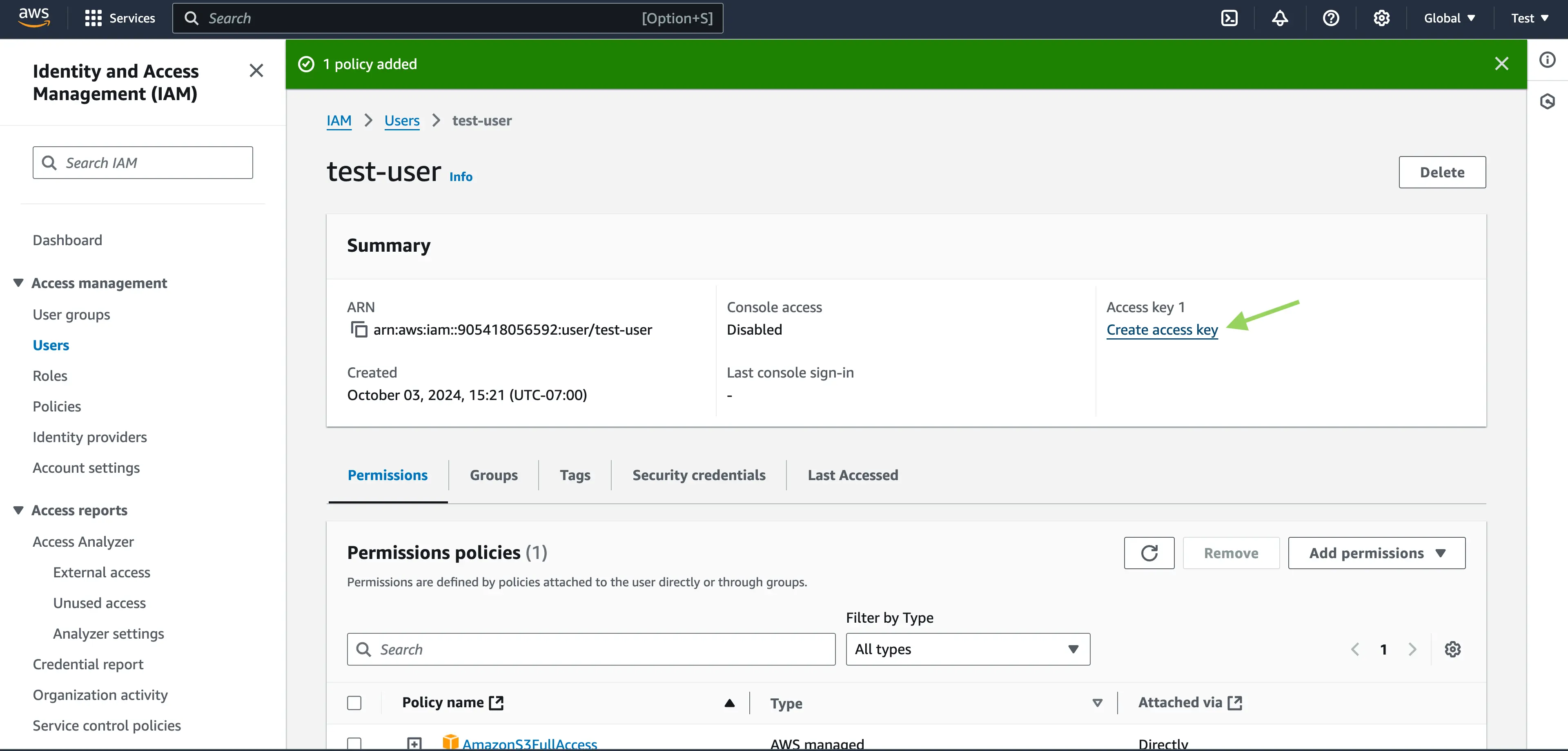Check the select-all policies checkbox
Image resolution: width=1568 pixels, height=751 pixels.
tap(355, 703)
